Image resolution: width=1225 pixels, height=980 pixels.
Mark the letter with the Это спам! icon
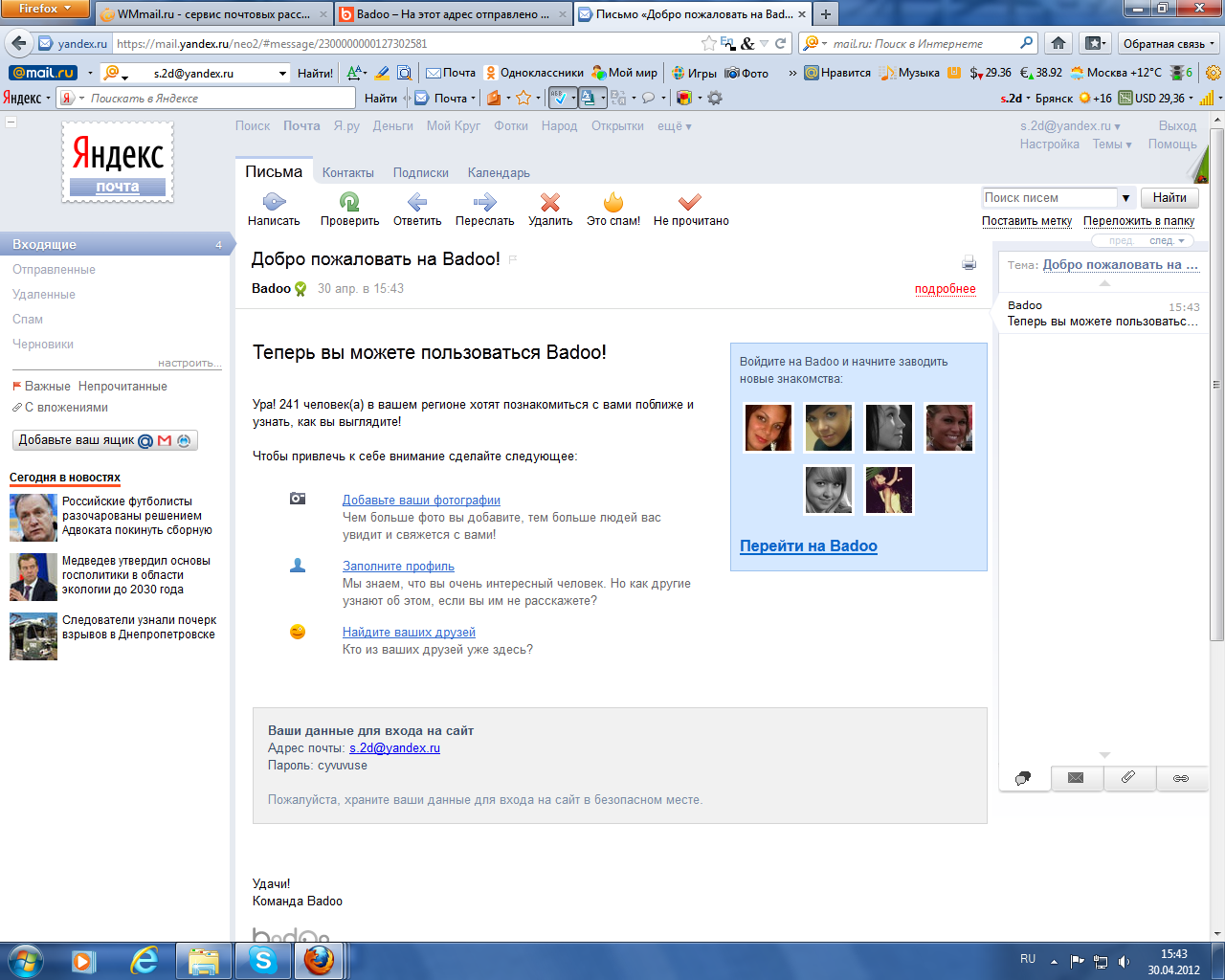click(x=613, y=201)
